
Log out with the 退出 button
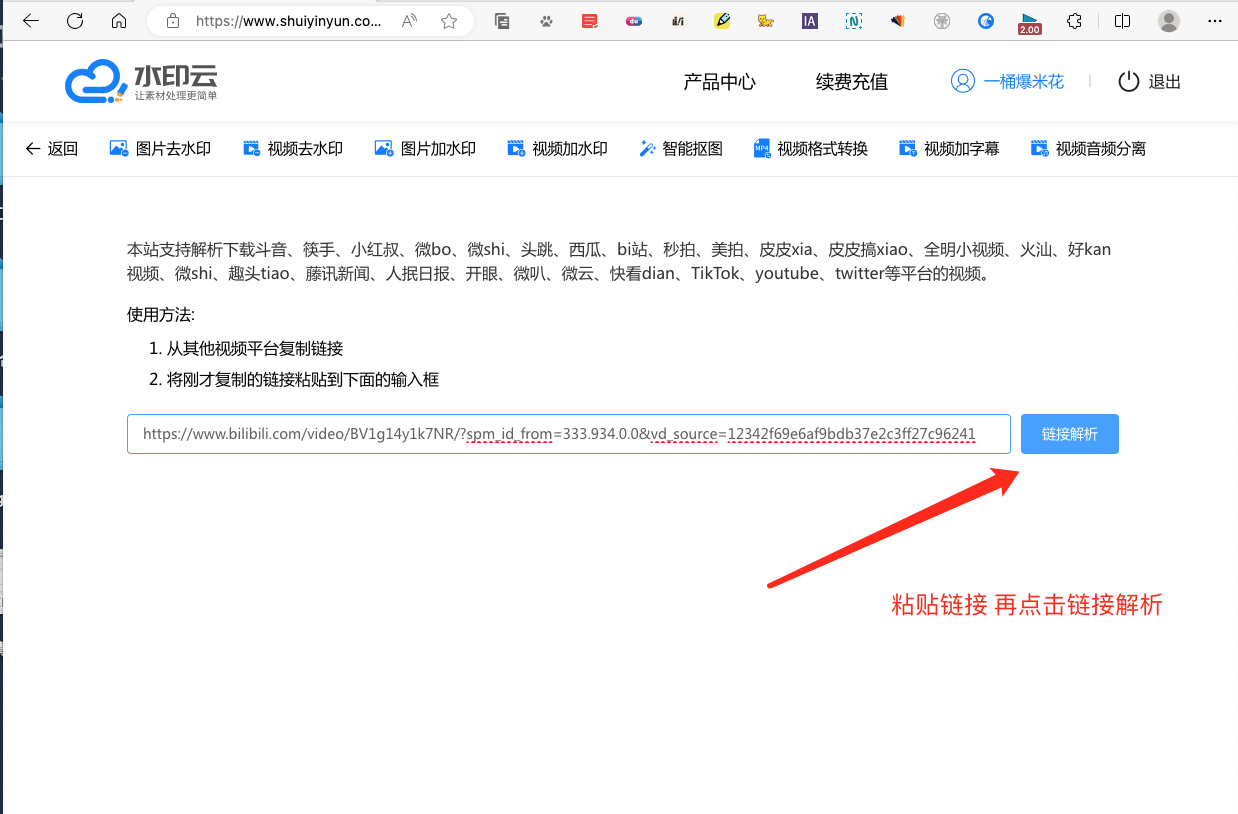coord(1150,82)
